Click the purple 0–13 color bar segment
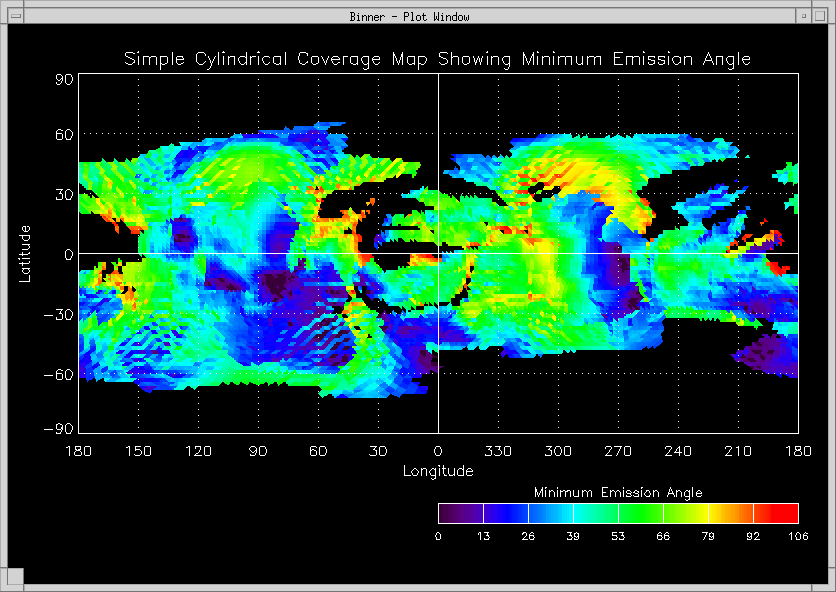The width and height of the screenshot is (836, 592). click(x=460, y=514)
